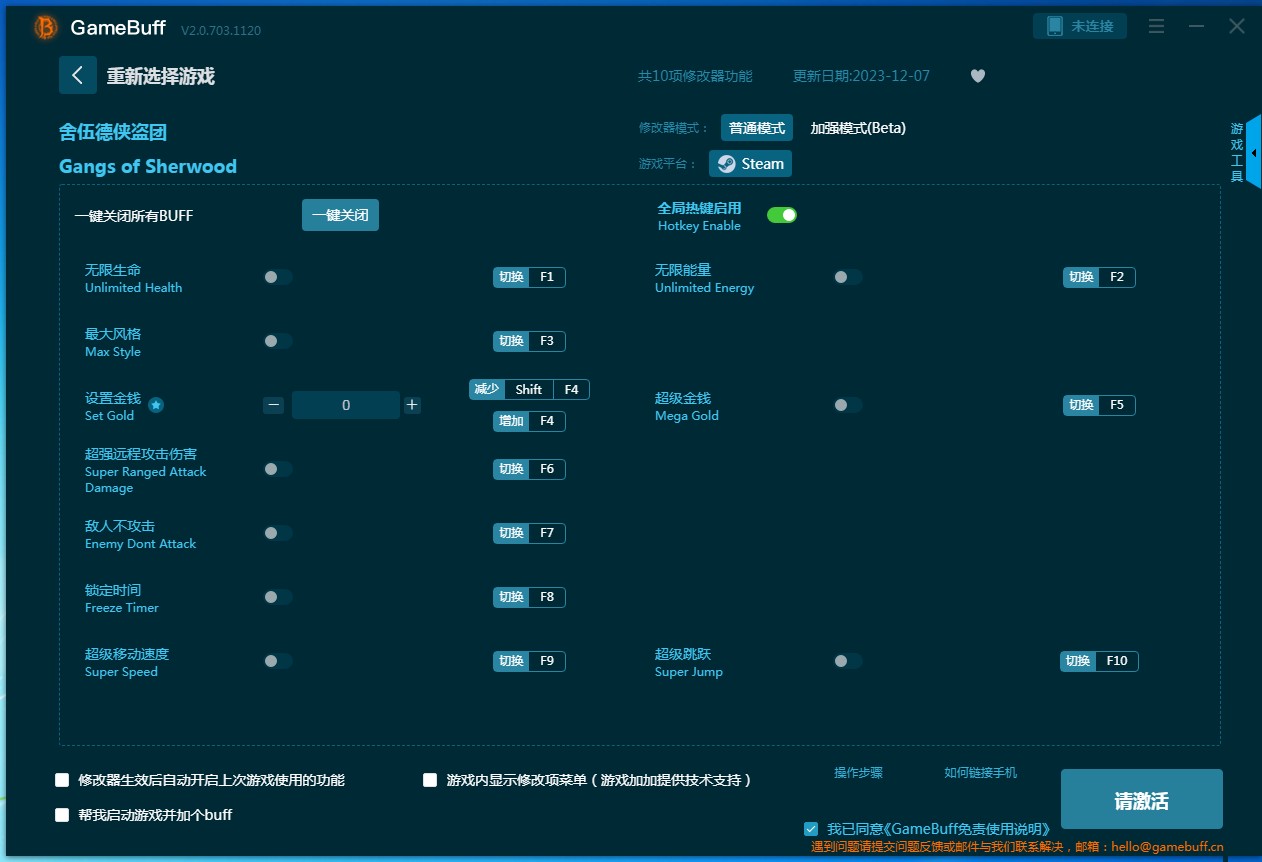The image size is (1262, 862).
Task: Switch to enhanced mode (Beta) tab
Action: [858, 128]
